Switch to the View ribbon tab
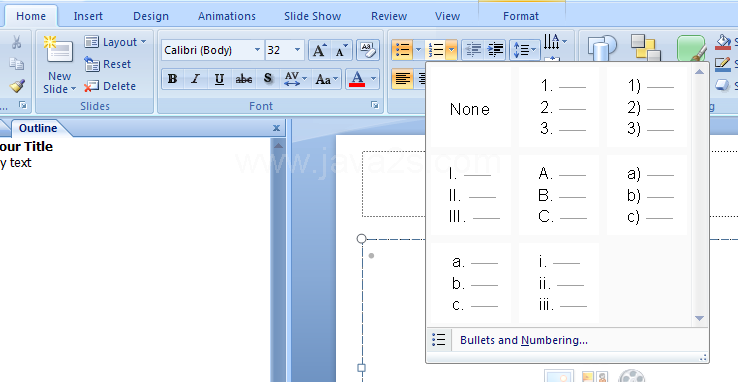 pos(447,16)
